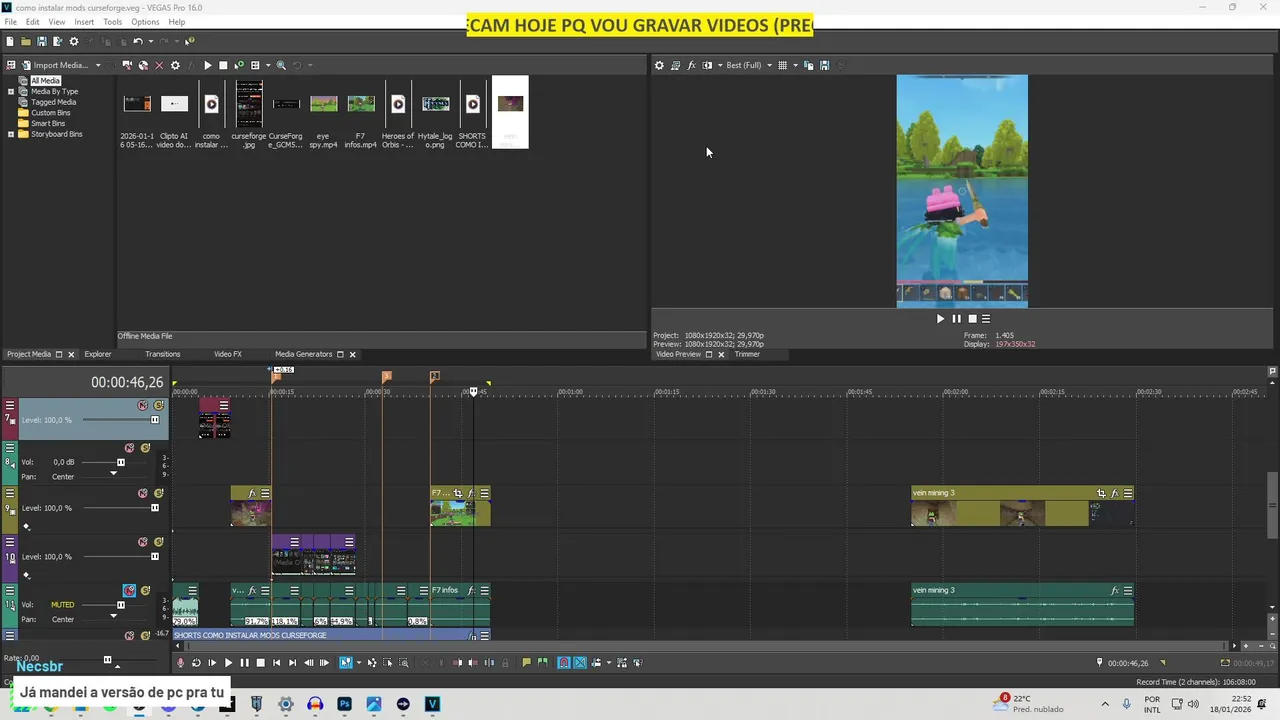The height and width of the screenshot is (720, 1280).
Task: Save project with floppy disk icon
Action: (41, 42)
